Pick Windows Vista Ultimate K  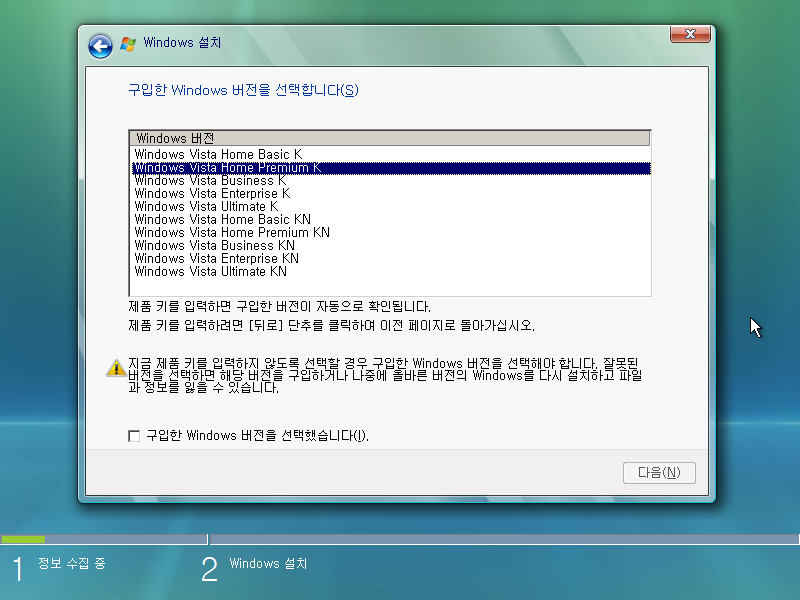click(391, 207)
